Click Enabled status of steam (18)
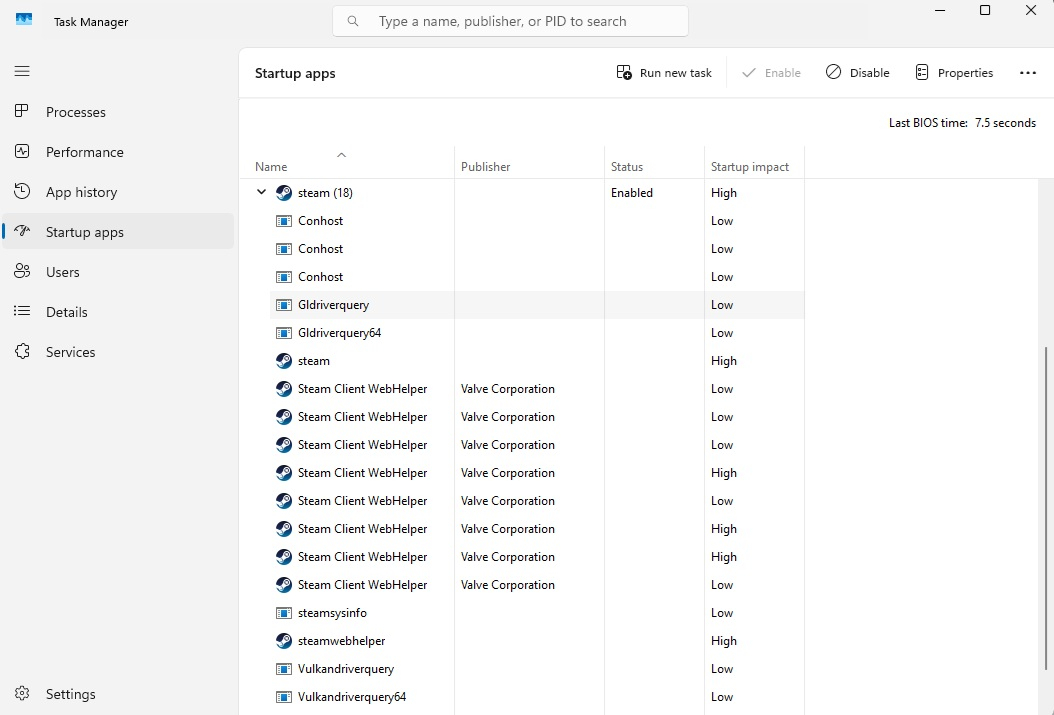The height and width of the screenshot is (715, 1054). click(632, 193)
